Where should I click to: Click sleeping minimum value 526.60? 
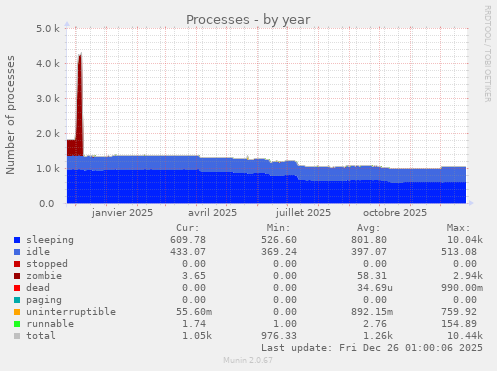[x=279, y=240]
